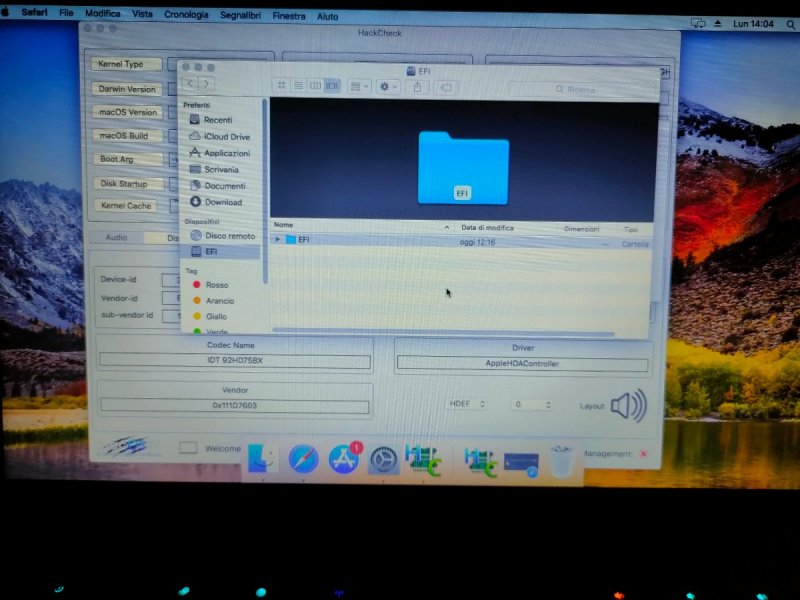The width and height of the screenshot is (800, 600).
Task: Open the Finder arrange-by dropdown
Action: [x=359, y=87]
